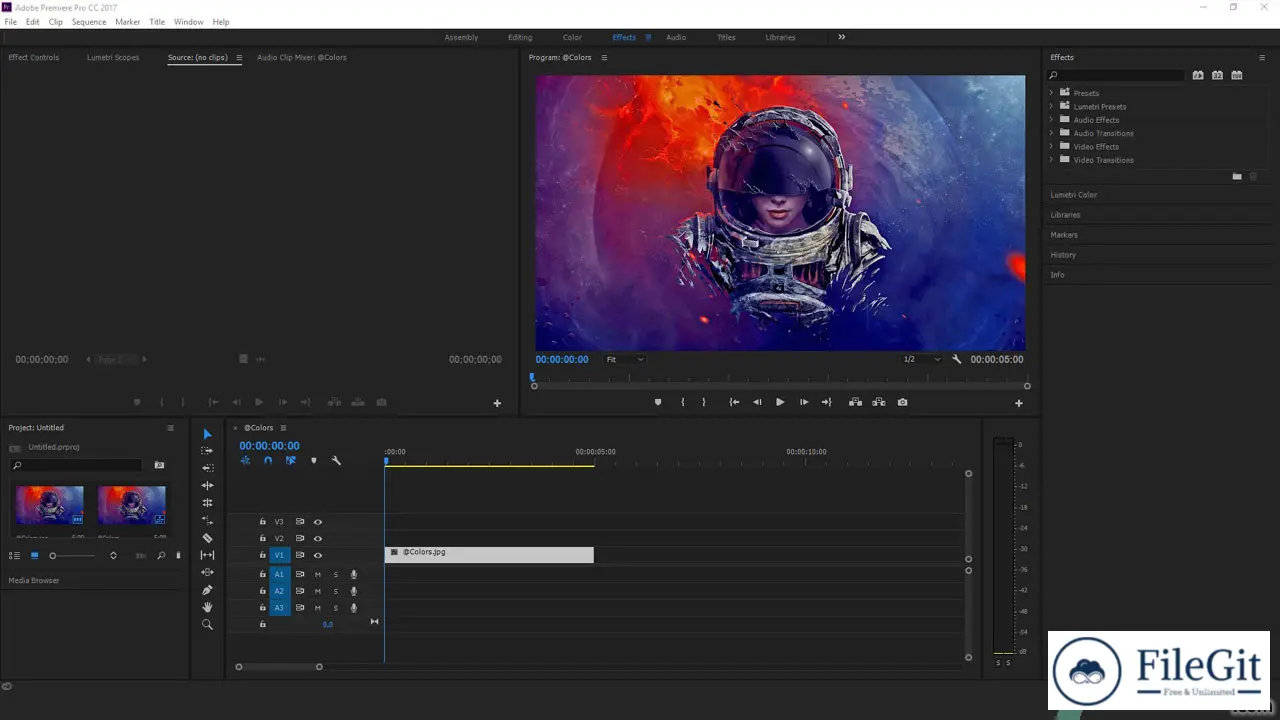Open the Media Browser panel
Image resolution: width=1280 pixels, height=720 pixels.
pyautogui.click(x=34, y=580)
